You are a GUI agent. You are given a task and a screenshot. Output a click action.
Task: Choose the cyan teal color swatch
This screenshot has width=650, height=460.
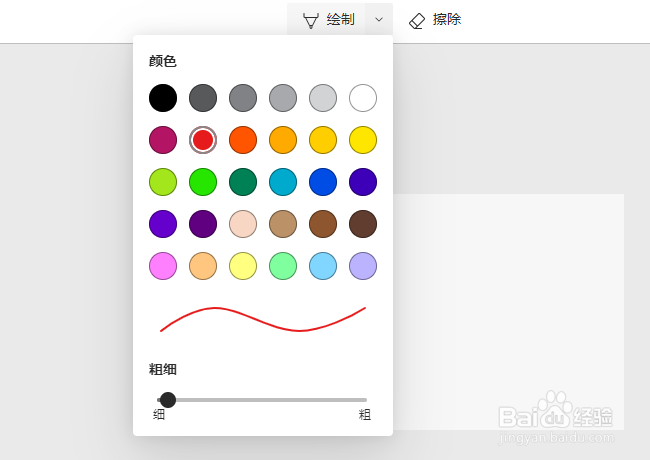(x=283, y=182)
